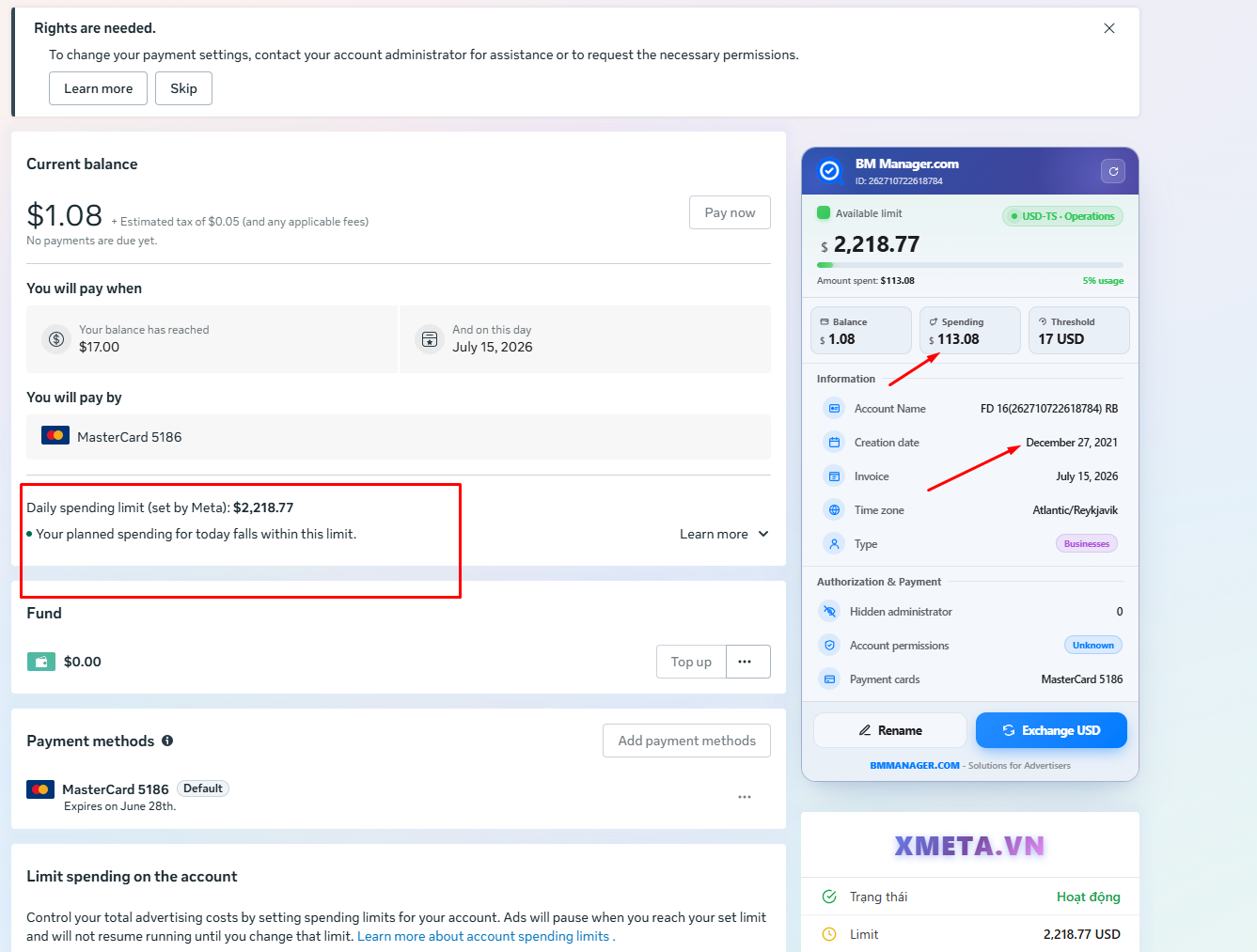Click the USD-TS - Operations status badge
1257x952 pixels.
[1062, 216]
